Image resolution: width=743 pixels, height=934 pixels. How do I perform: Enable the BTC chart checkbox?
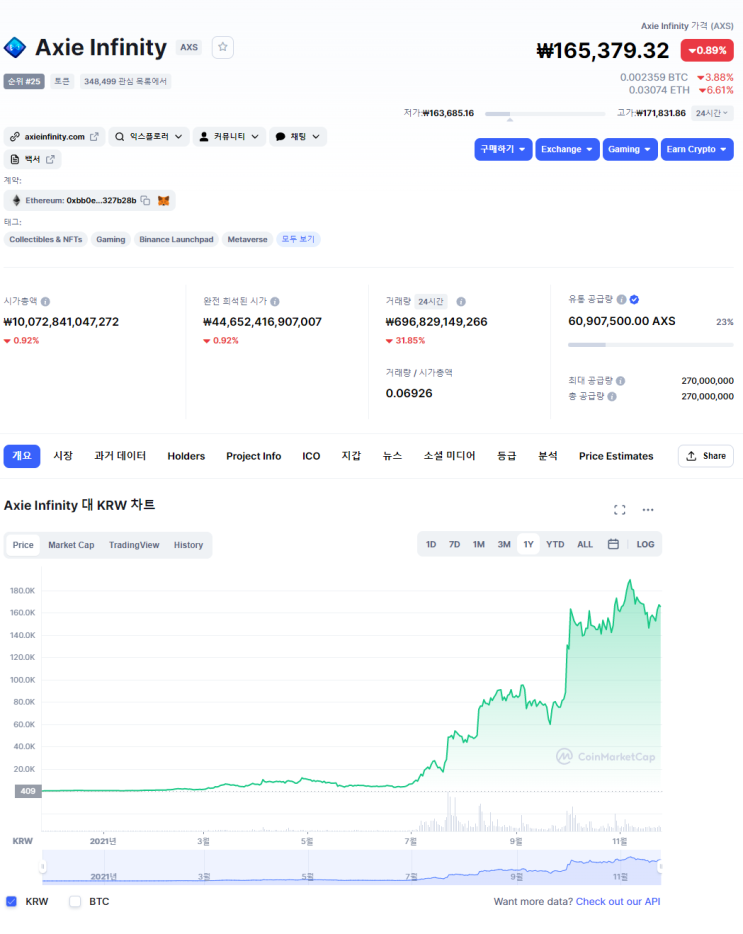pyautogui.click(x=75, y=901)
